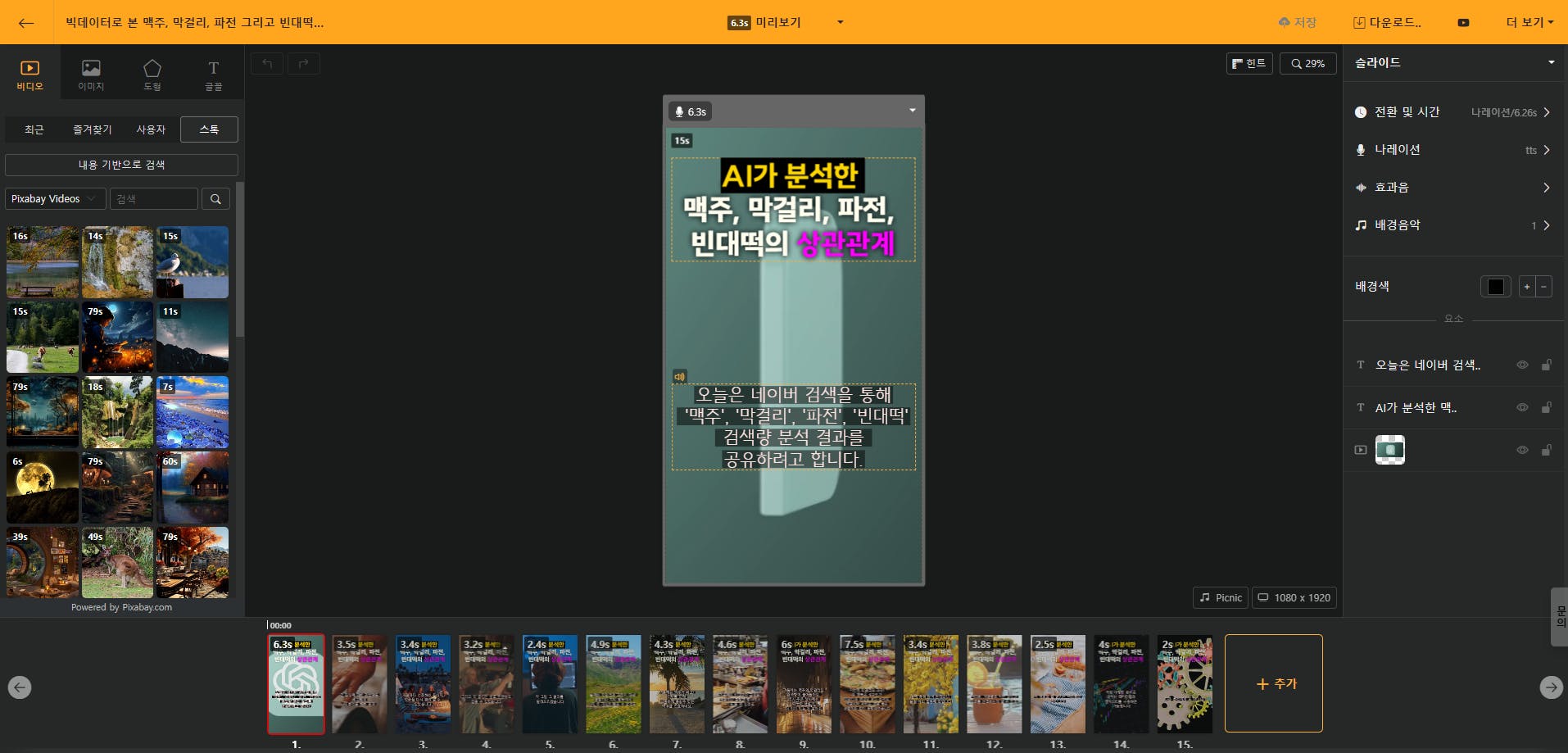Lock the video element layer

(x=1546, y=451)
